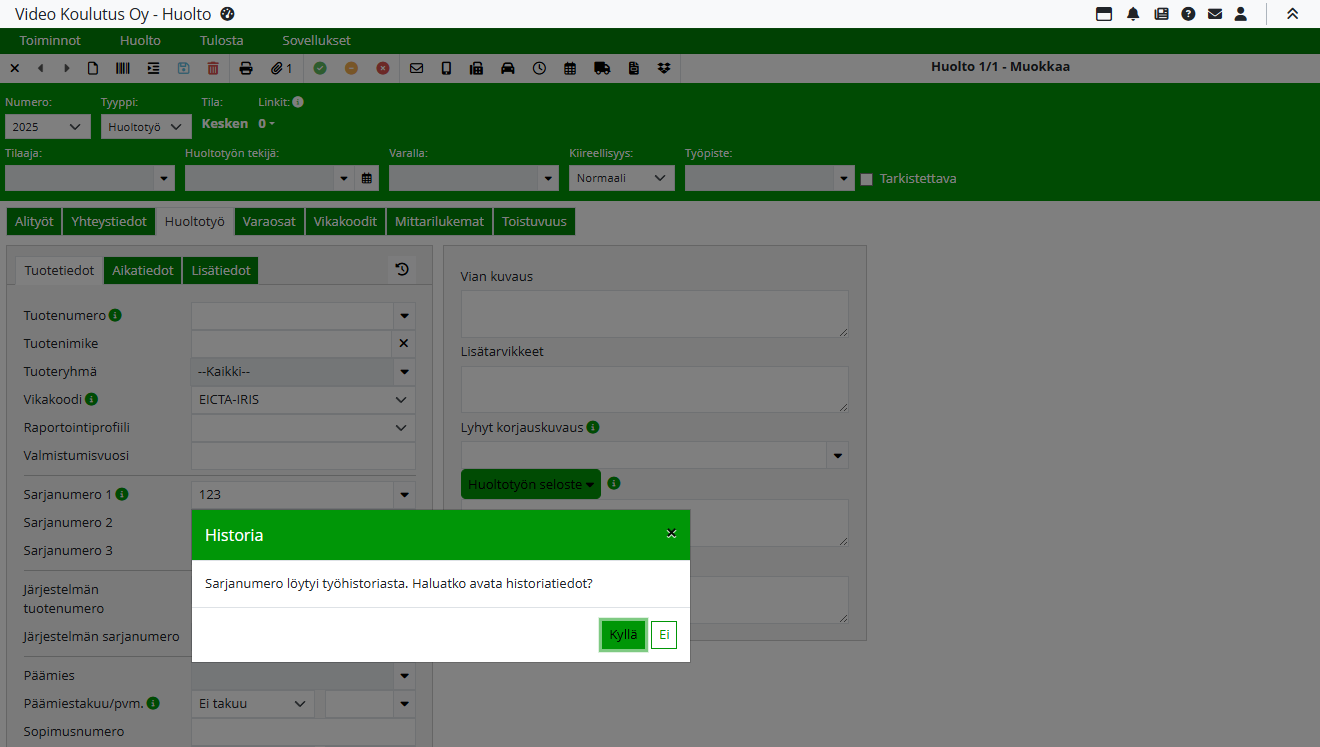Confirm the Historia dialog with Kyllä

(623, 635)
